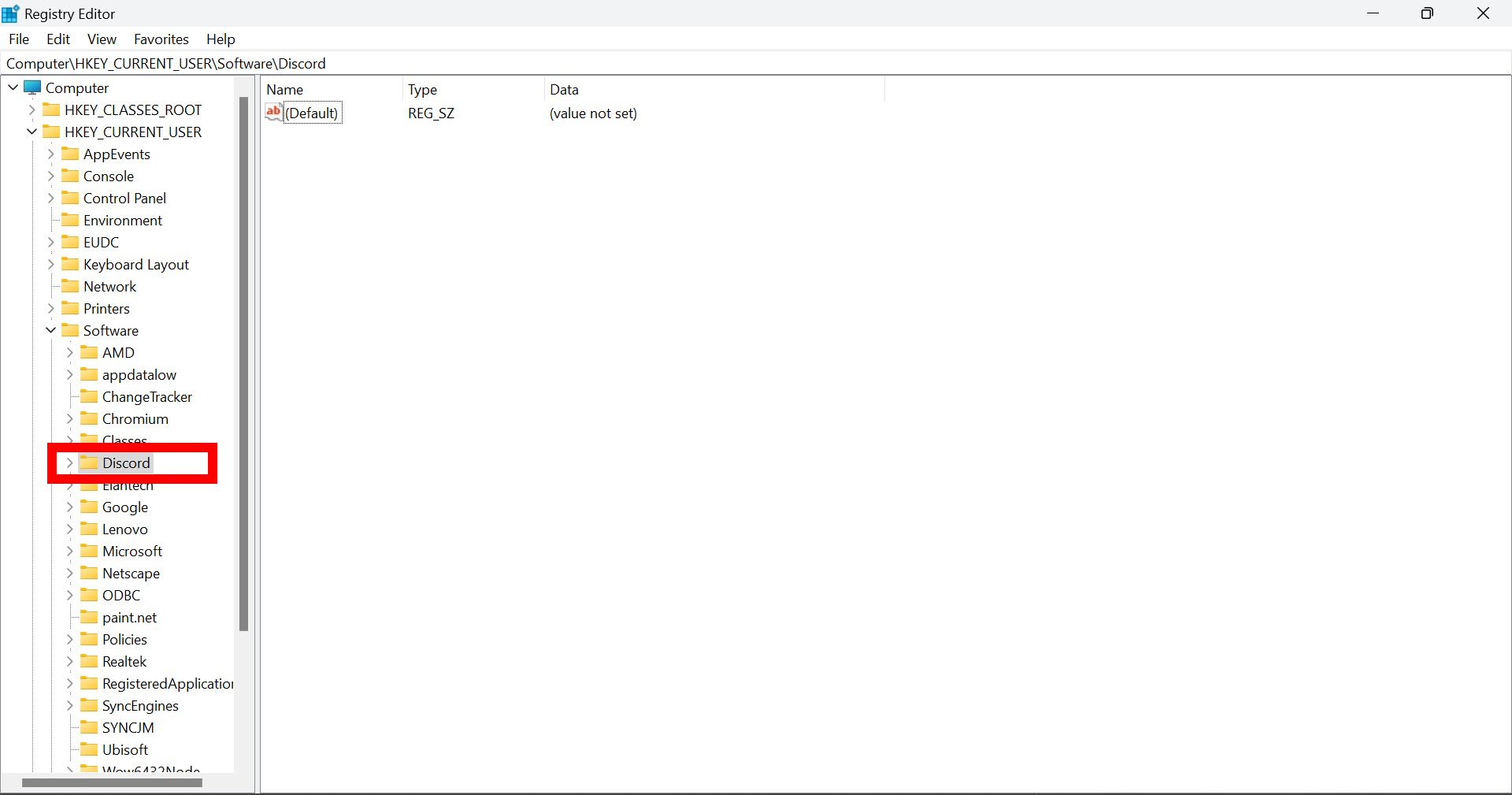The height and width of the screenshot is (795, 1512).
Task: Select the (Default) registry value
Action: point(313,113)
